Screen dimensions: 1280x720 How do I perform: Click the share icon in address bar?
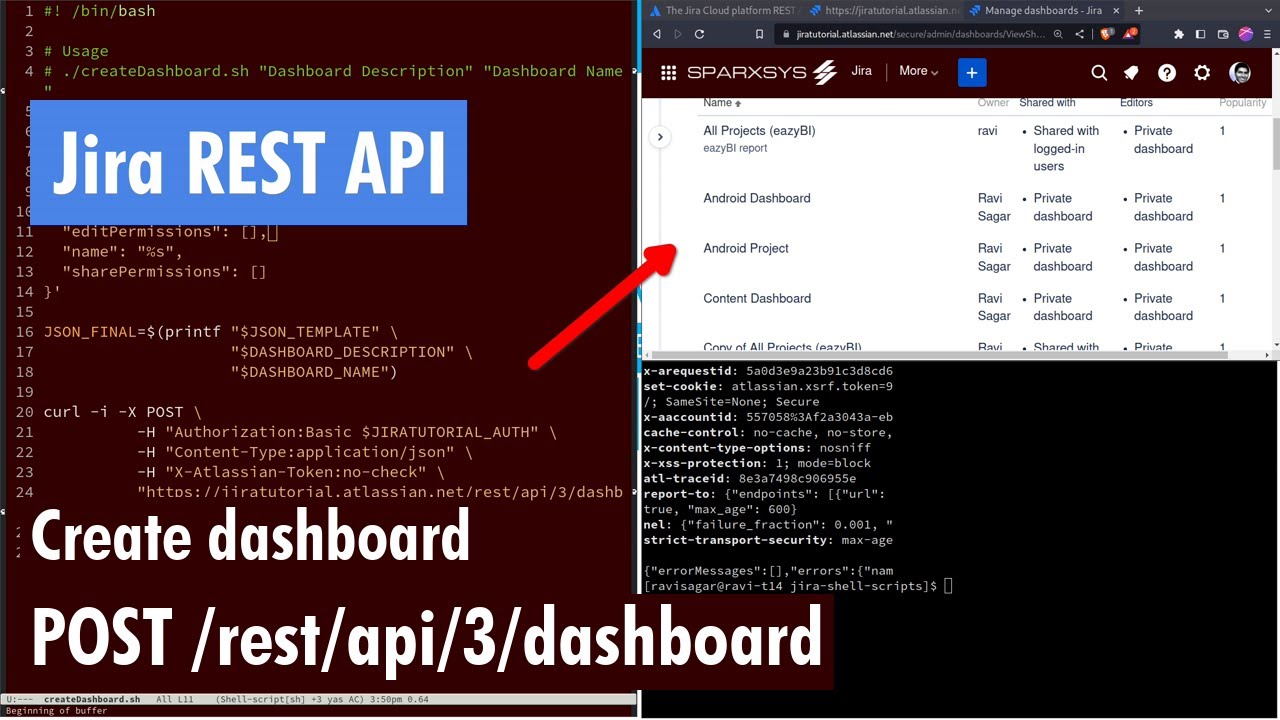click(x=1079, y=34)
